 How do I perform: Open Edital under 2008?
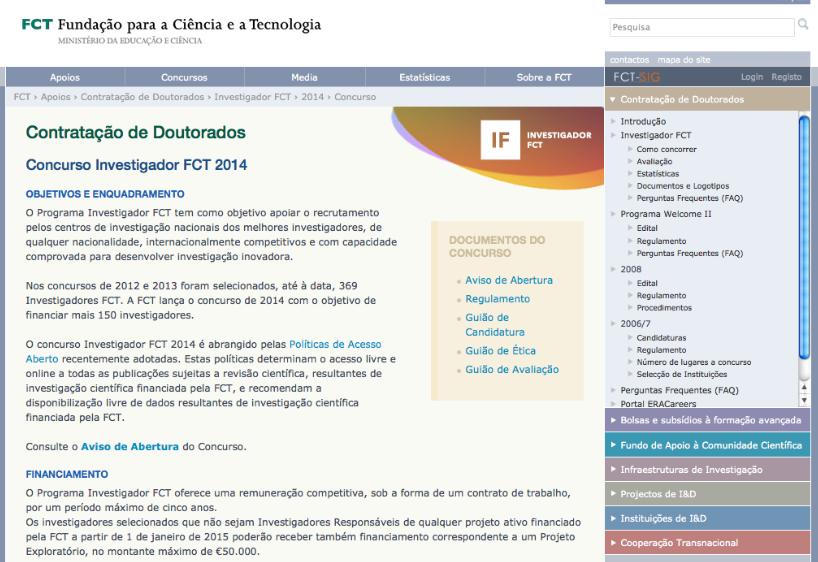click(647, 283)
